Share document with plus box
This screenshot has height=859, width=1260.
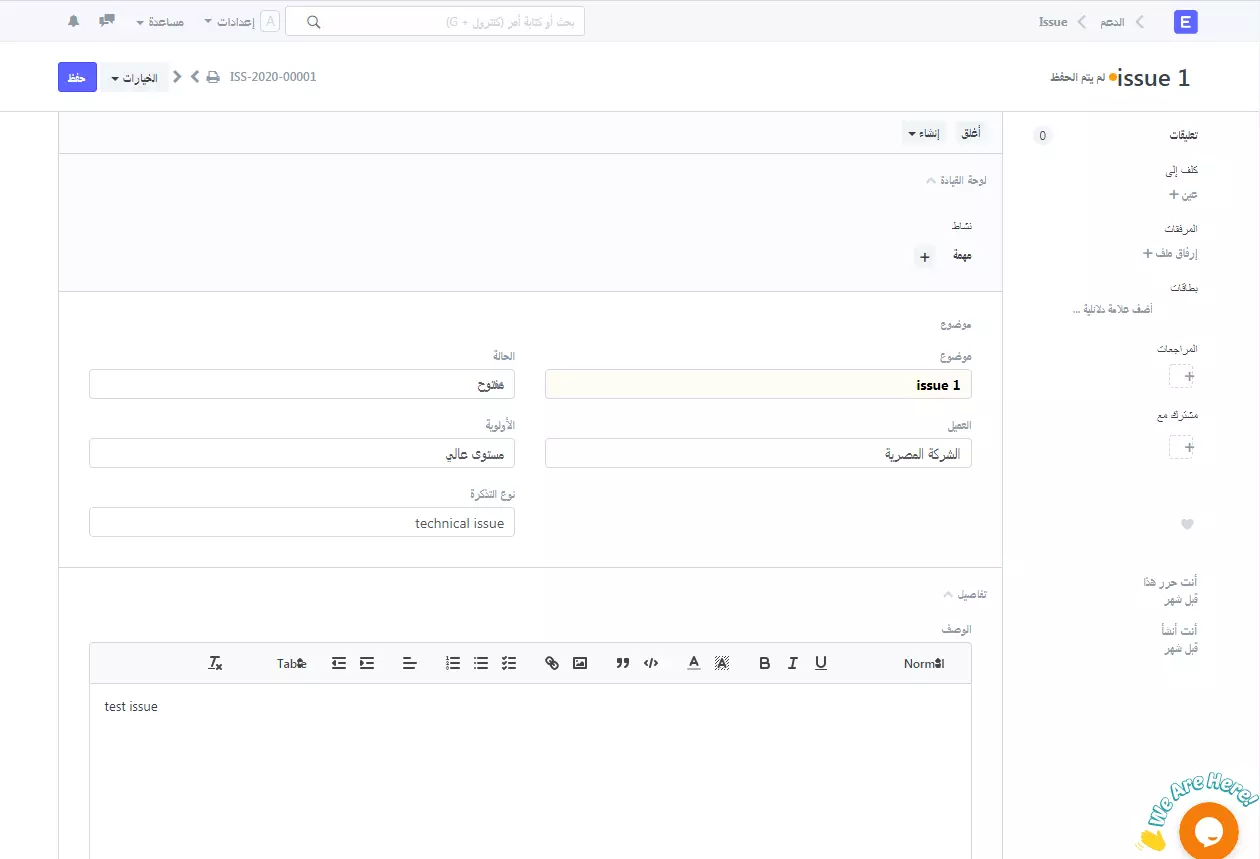[1182, 447]
